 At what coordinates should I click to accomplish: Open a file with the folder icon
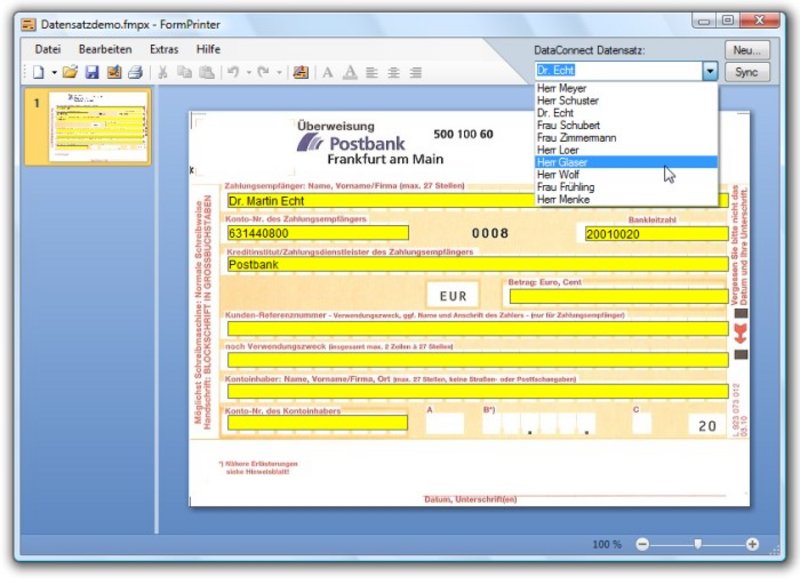[70, 72]
